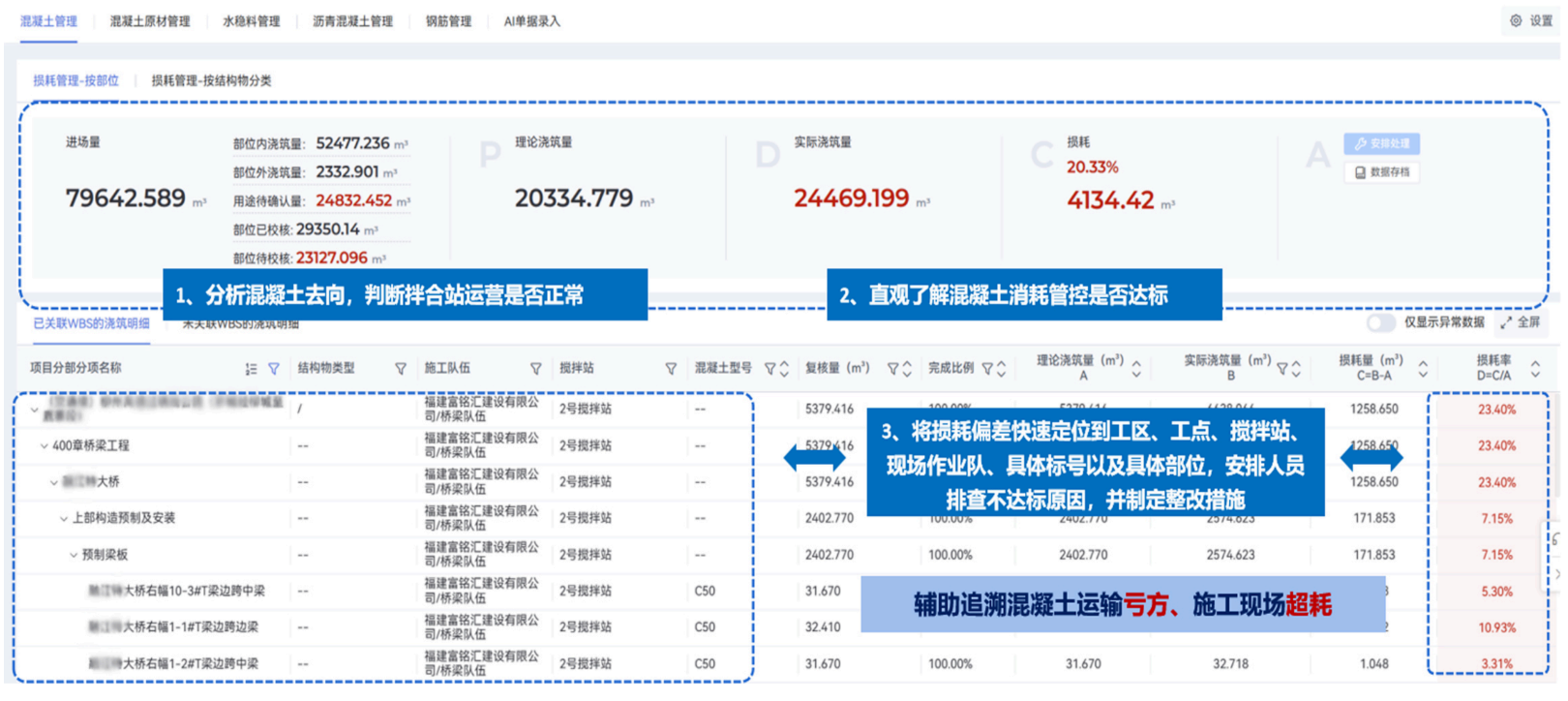Image resolution: width=1568 pixels, height=701 pixels.
Task: Collapse the 预制梁板 tree node
Action: (x=74, y=556)
